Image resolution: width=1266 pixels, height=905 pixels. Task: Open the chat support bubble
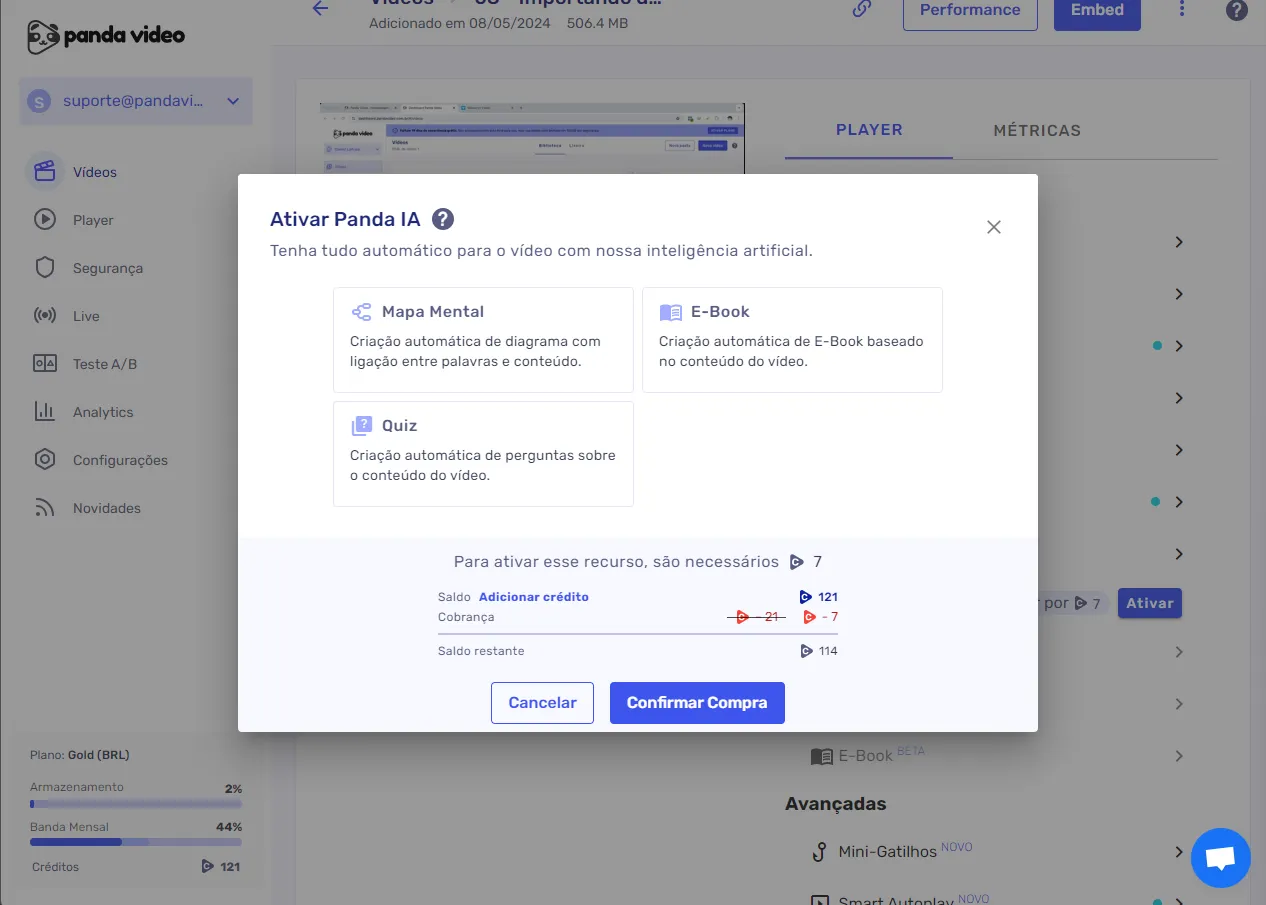coord(1220,857)
